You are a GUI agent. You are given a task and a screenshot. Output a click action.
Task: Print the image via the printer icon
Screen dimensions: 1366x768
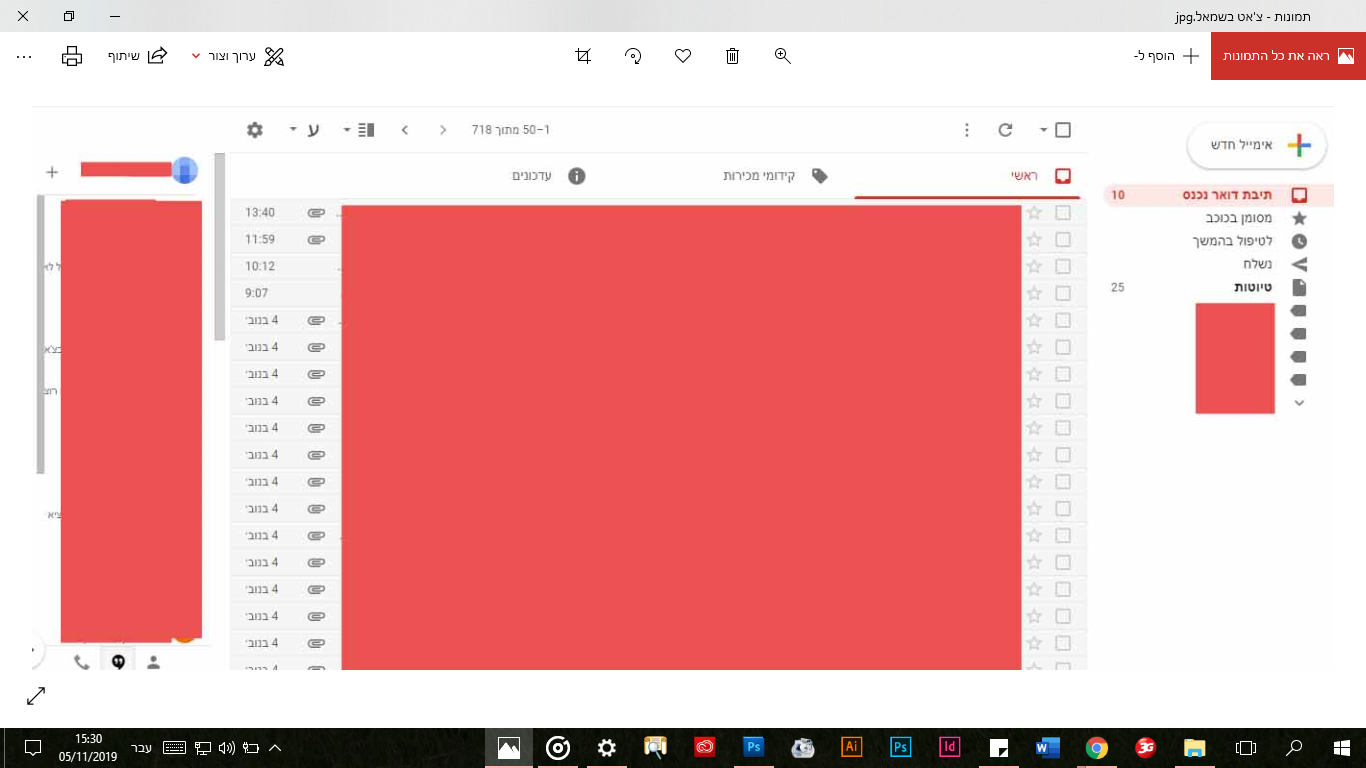pos(71,56)
